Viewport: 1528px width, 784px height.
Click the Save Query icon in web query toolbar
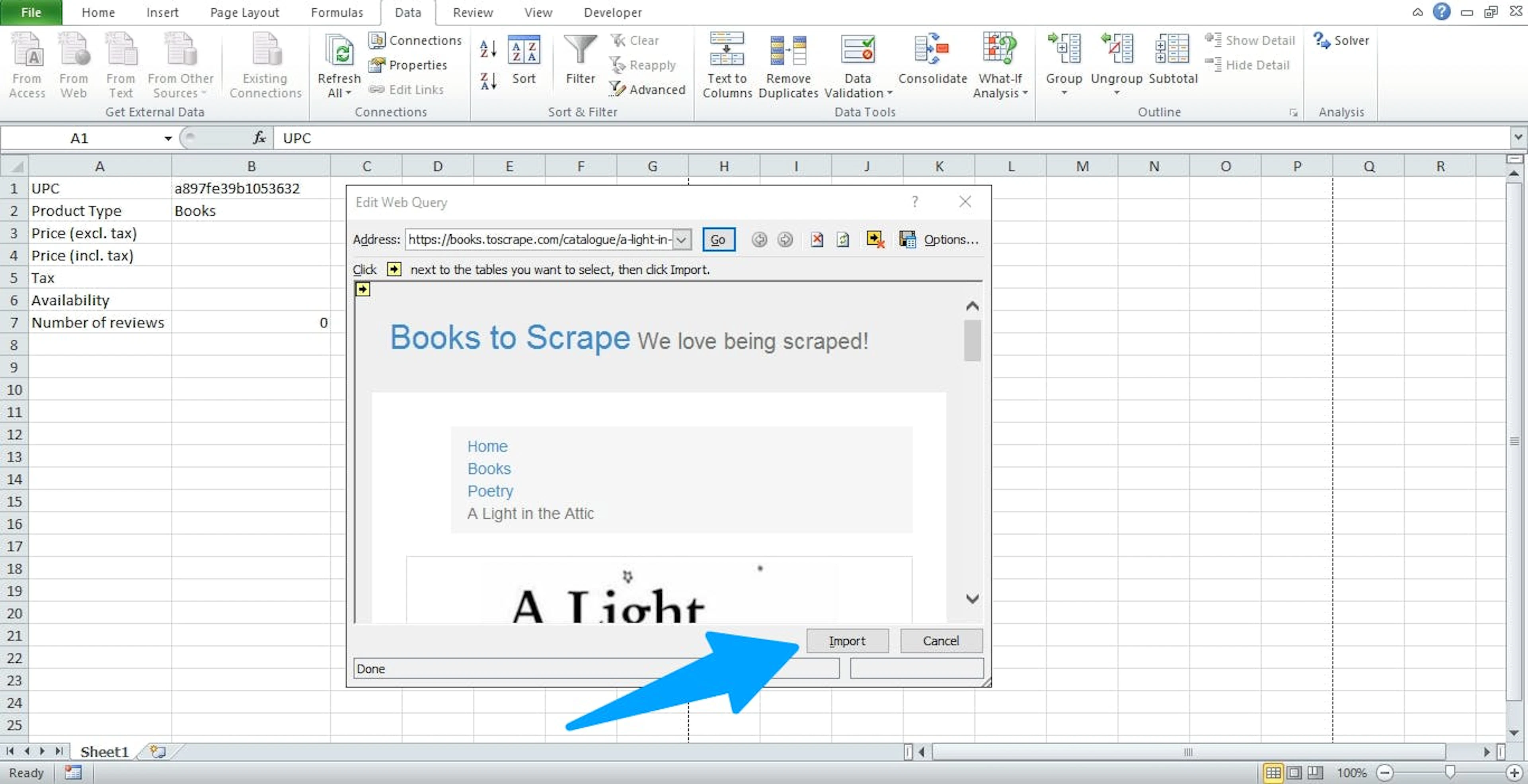pyautogui.click(x=907, y=239)
